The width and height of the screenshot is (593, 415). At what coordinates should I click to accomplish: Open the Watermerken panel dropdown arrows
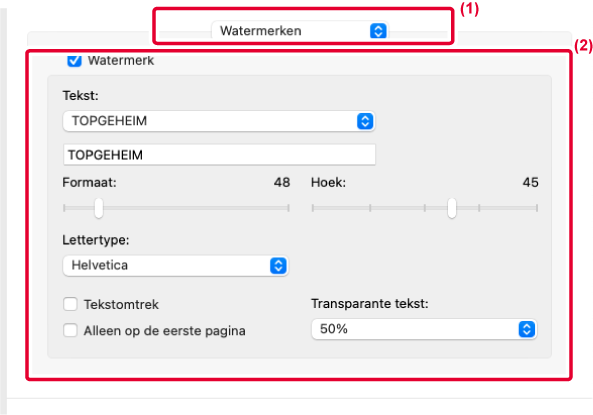[x=378, y=31]
